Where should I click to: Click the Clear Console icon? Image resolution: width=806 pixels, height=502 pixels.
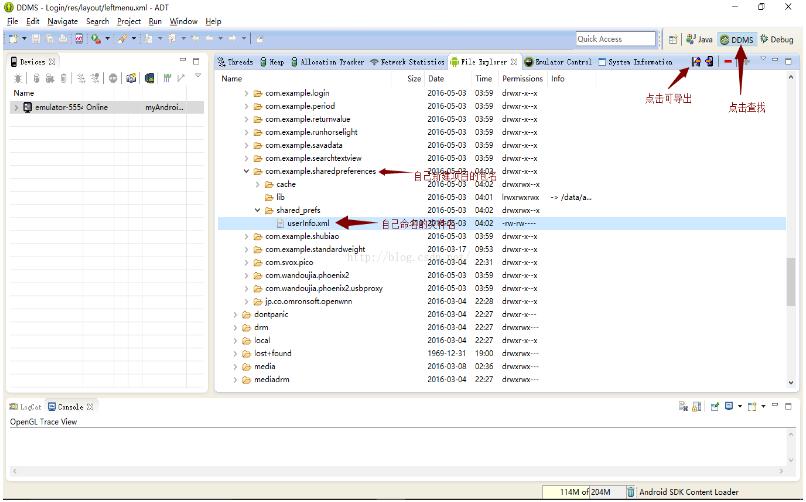(683, 406)
